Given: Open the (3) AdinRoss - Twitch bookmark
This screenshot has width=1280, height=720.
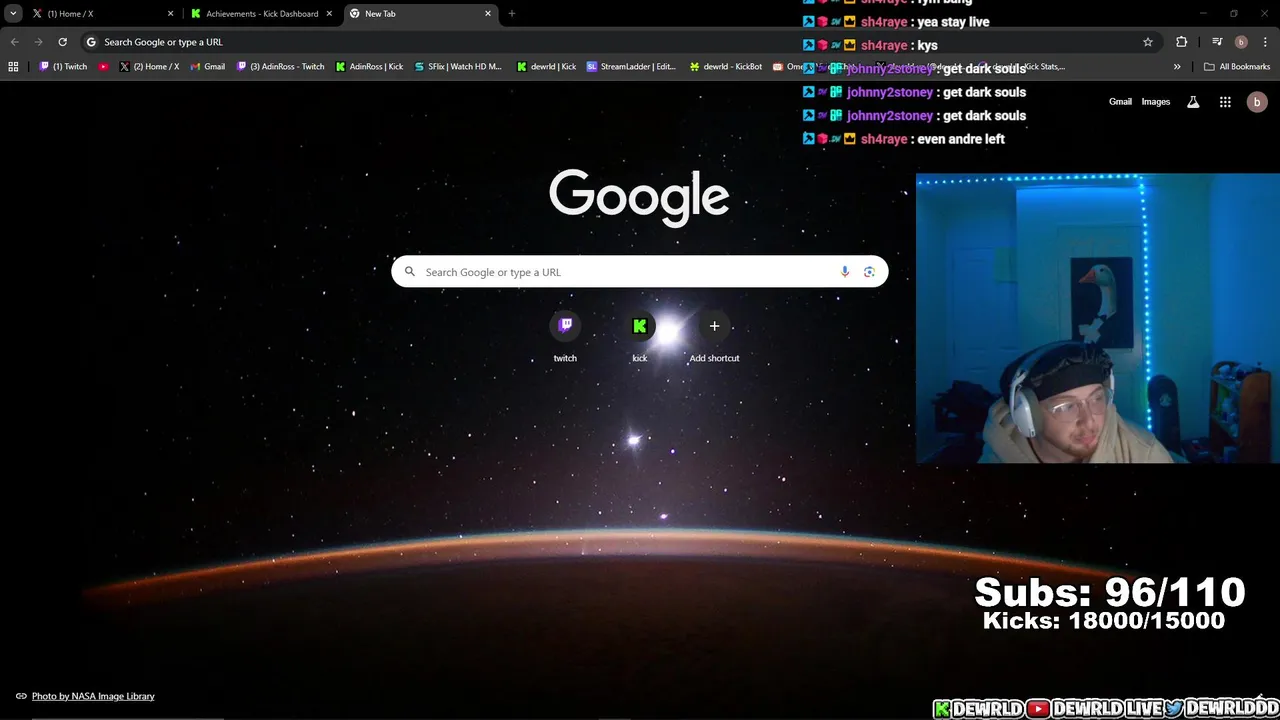Looking at the screenshot, I should (x=281, y=67).
